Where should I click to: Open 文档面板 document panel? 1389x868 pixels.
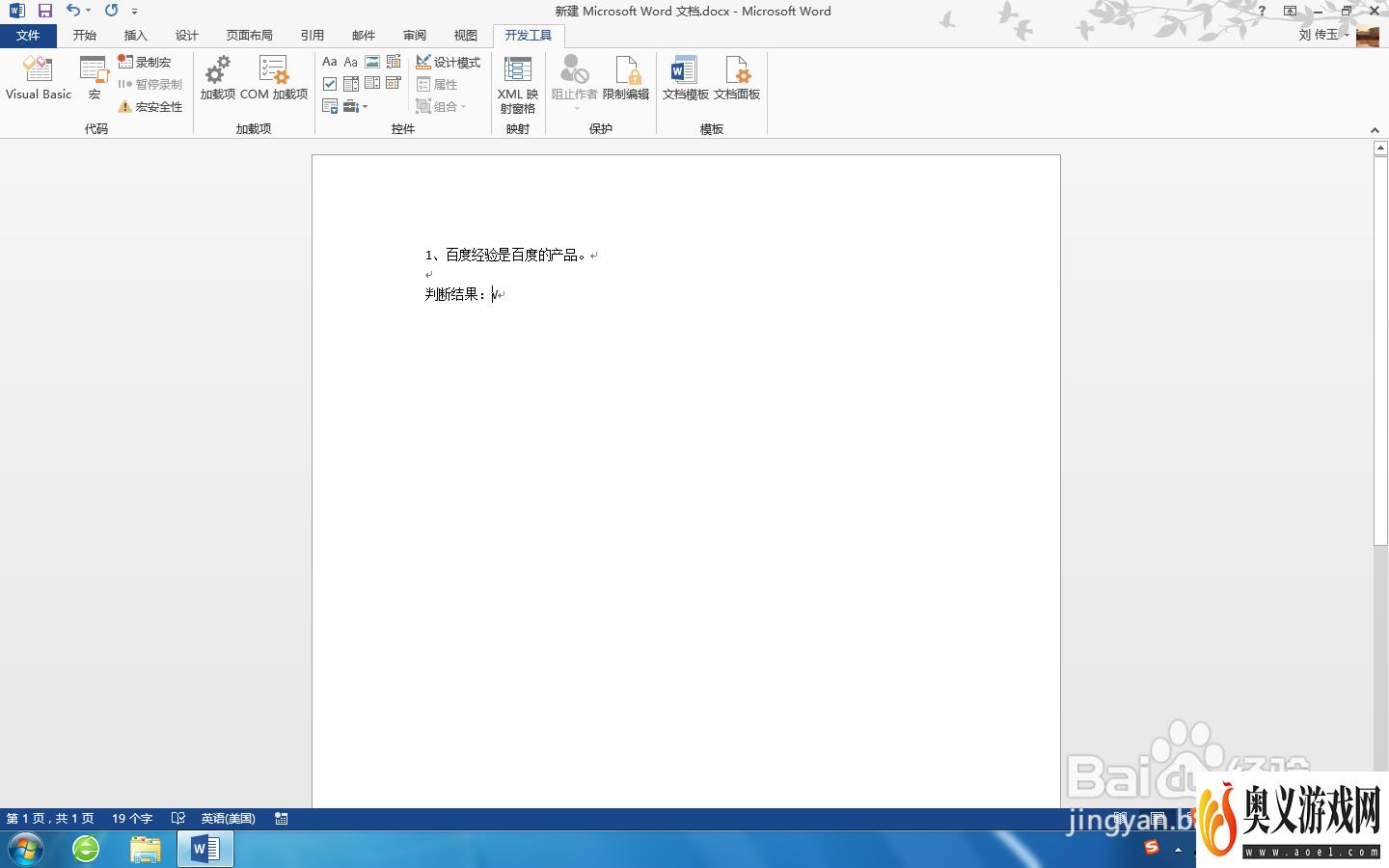(x=737, y=78)
